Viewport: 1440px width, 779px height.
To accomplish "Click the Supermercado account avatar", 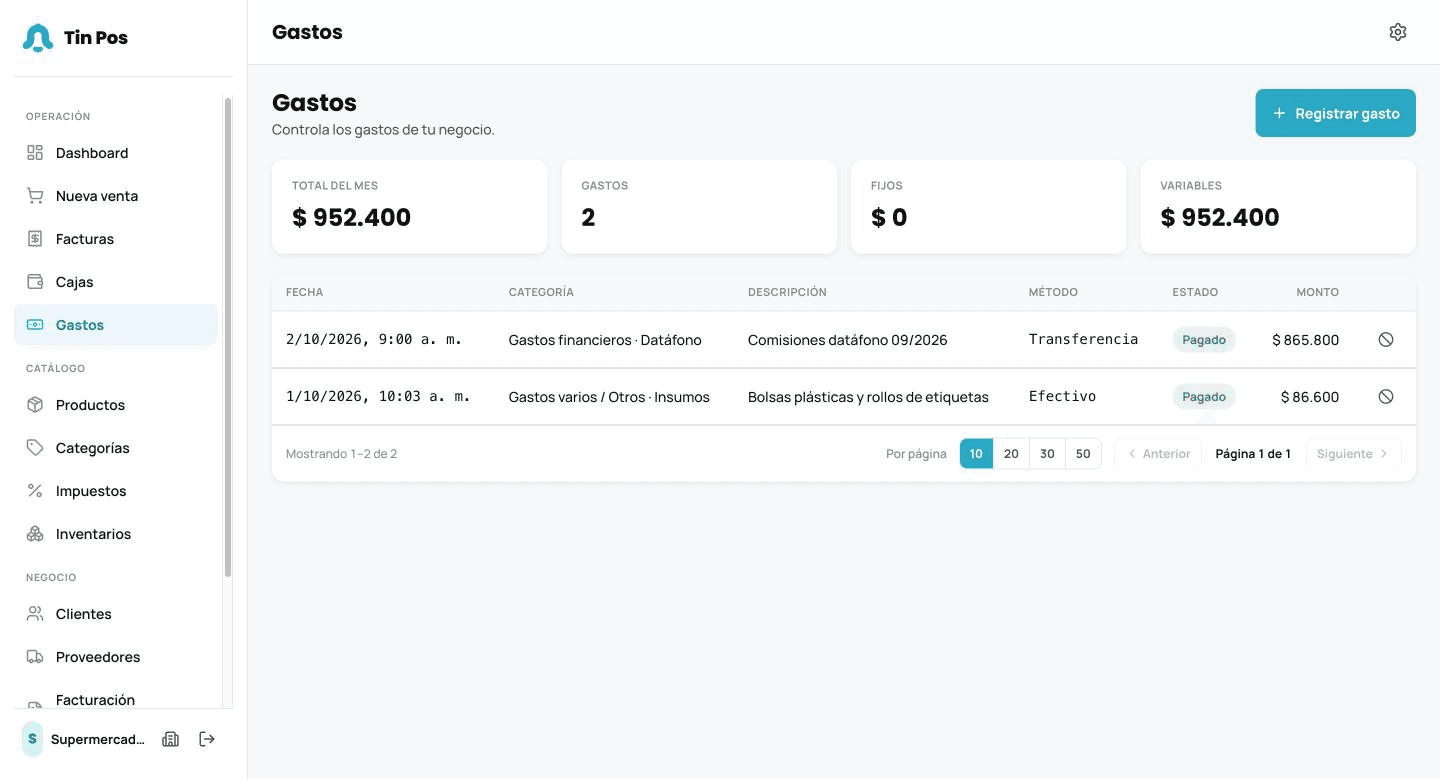I will (33, 739).
